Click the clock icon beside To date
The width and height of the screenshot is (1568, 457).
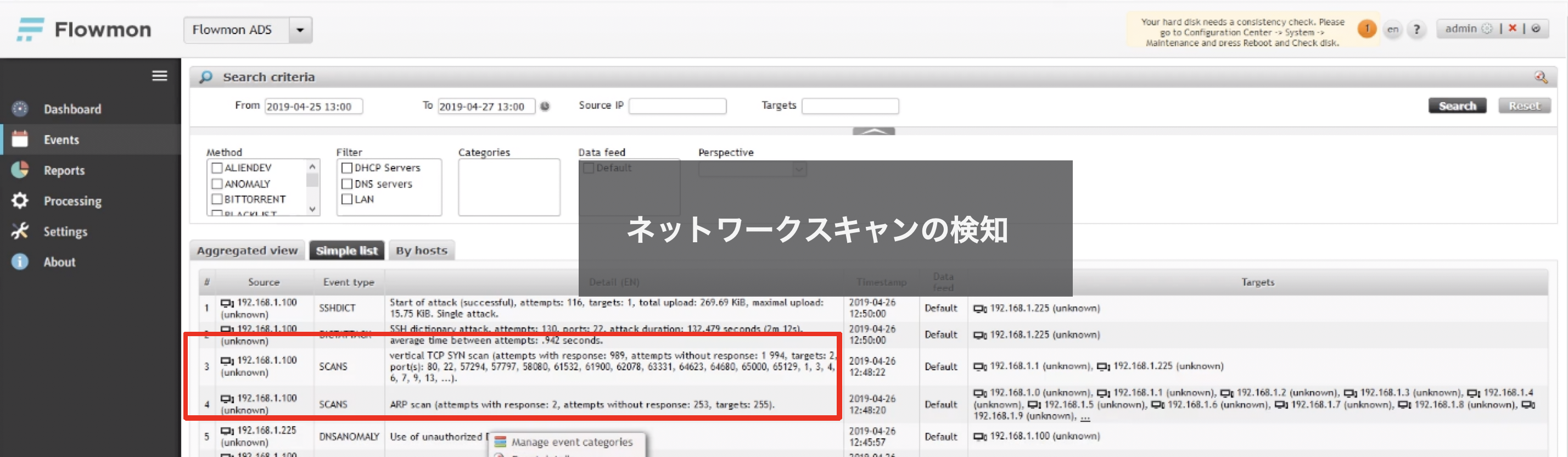(x=545, y=106)
